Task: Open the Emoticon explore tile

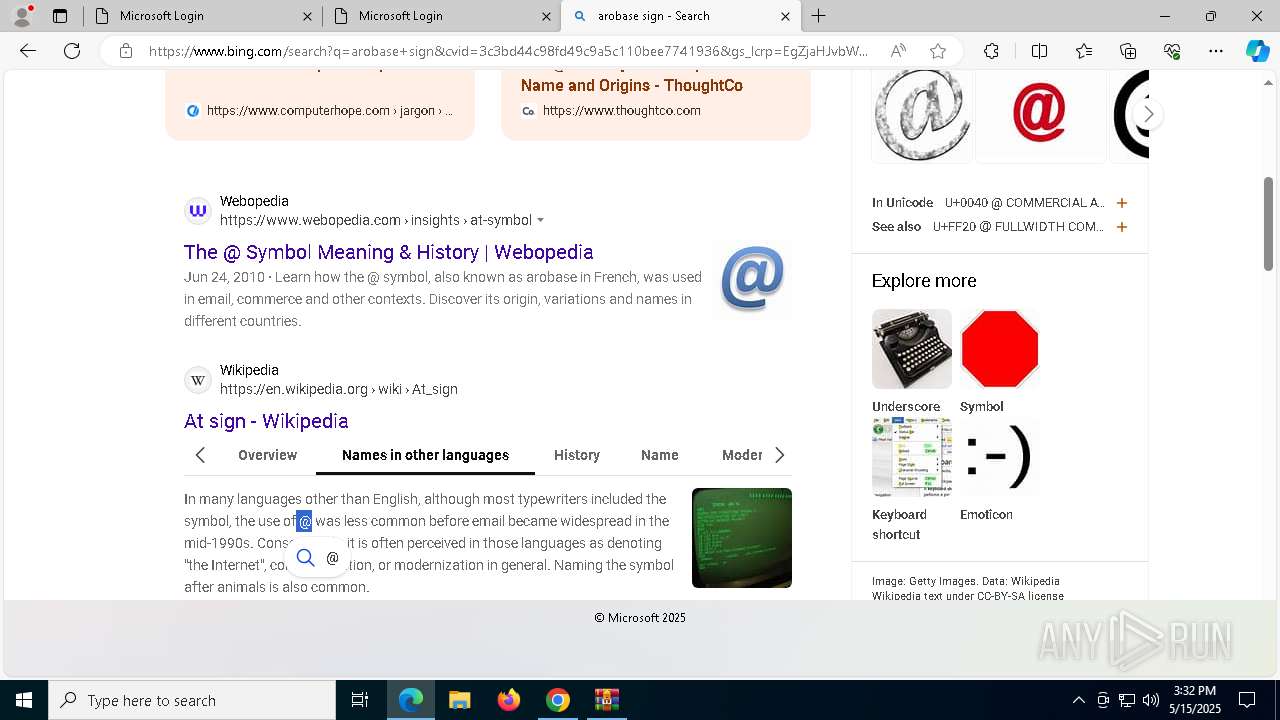Action: 1000,457
